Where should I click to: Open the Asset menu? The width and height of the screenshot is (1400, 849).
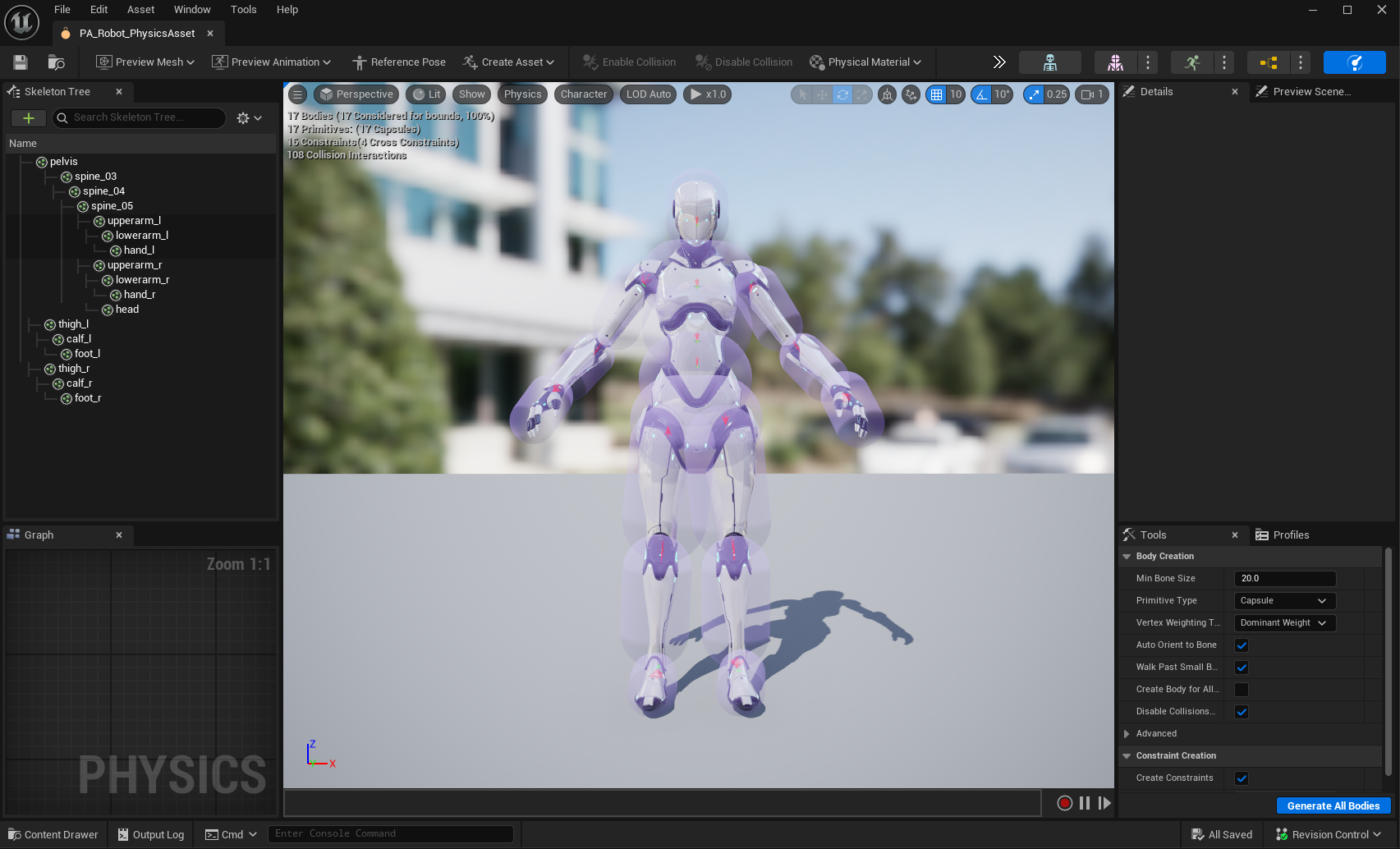pyautogui.click(x=140, y=10)
